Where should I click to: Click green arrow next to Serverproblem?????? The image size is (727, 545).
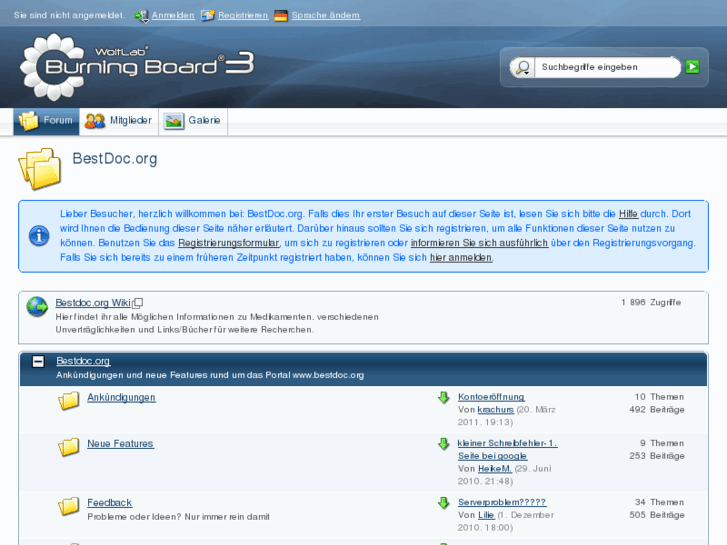click(444, 503)
